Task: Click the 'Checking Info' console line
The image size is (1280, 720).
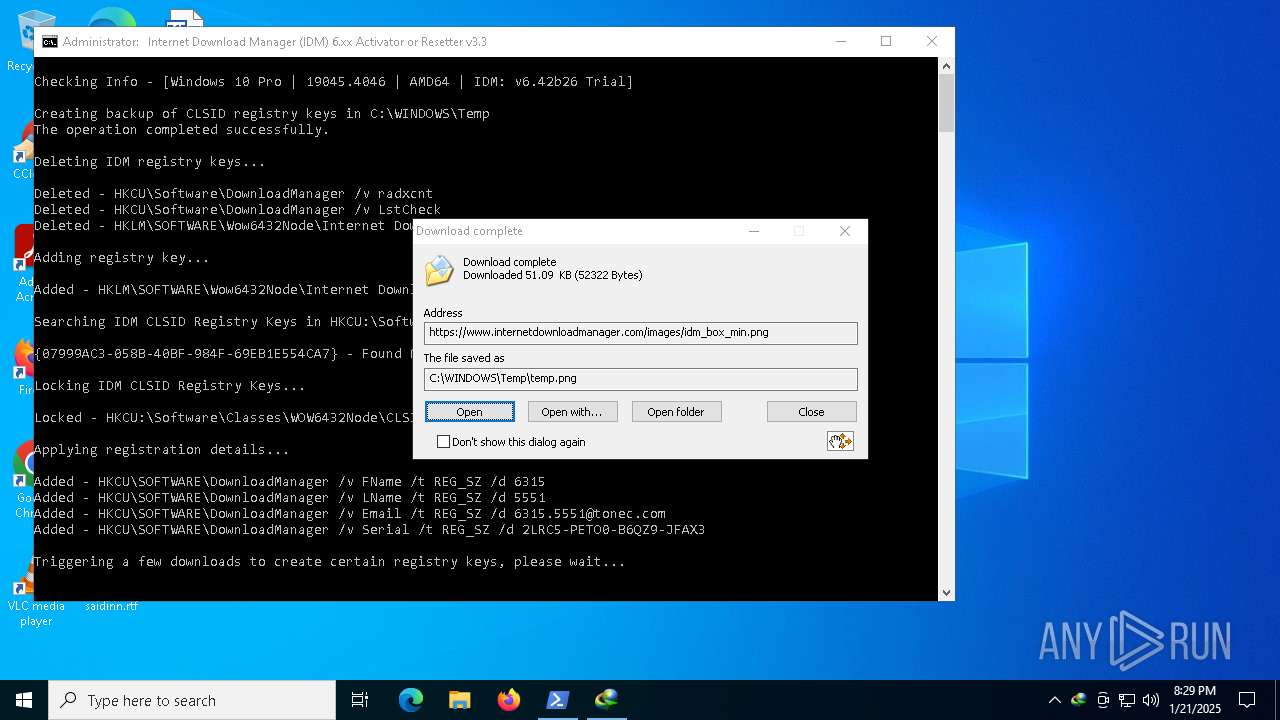Action: 334,82
